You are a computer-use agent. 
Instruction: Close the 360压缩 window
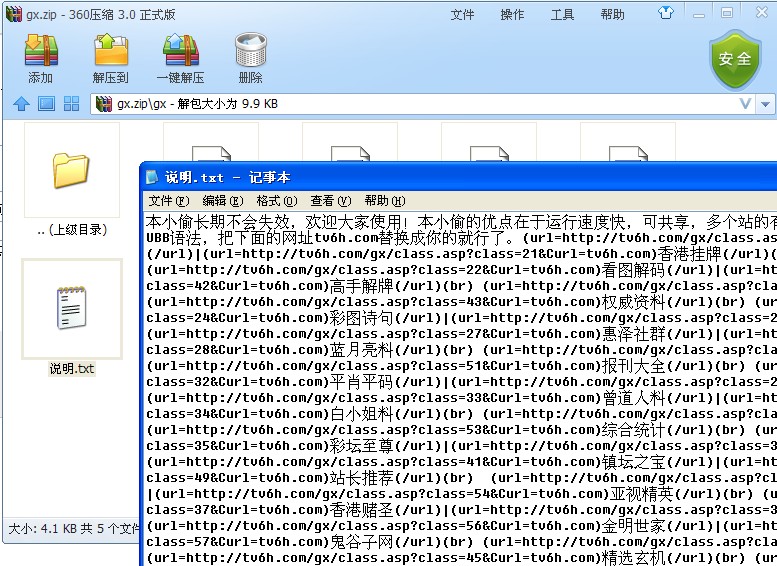click(x=762, y=12)
